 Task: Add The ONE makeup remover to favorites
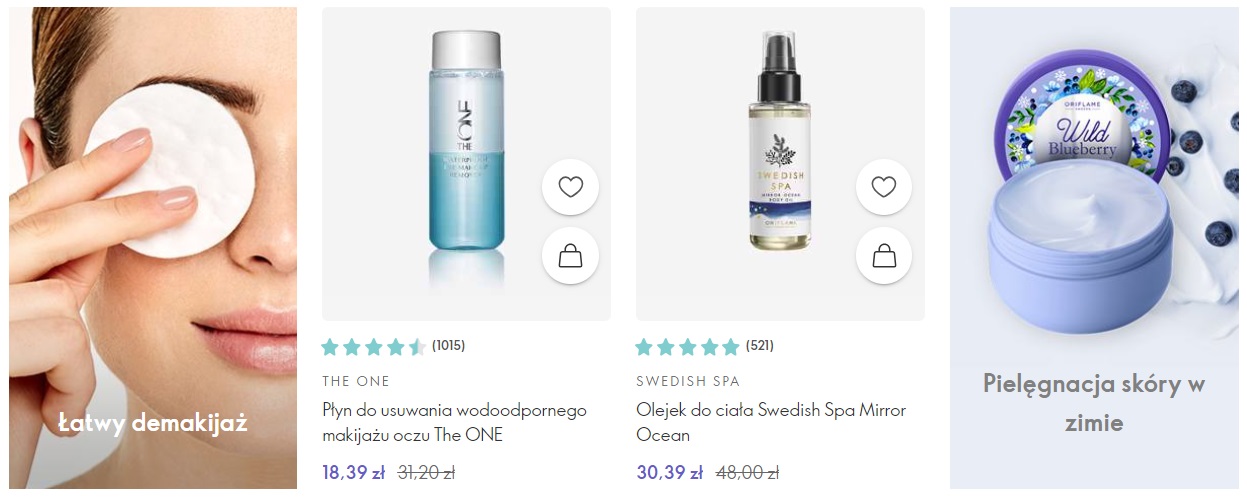570,187
